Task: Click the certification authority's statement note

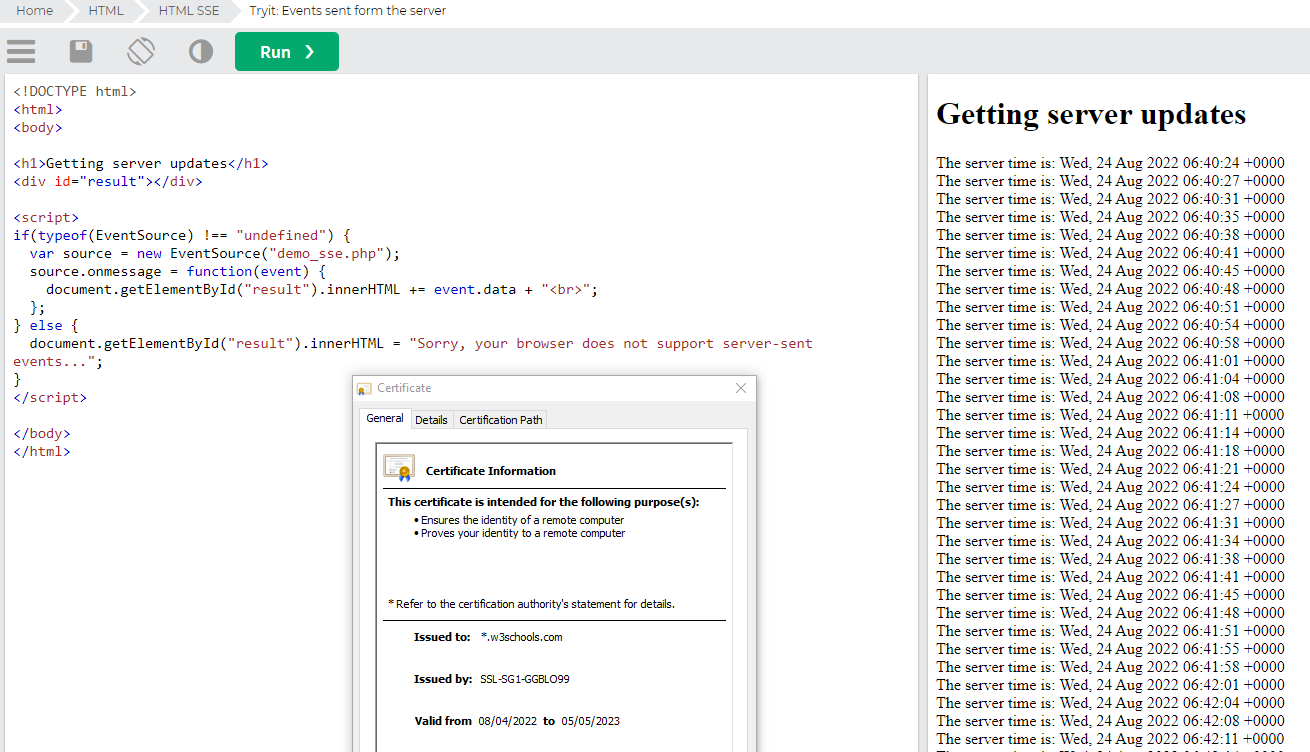Action: click(x=531, y=604)
